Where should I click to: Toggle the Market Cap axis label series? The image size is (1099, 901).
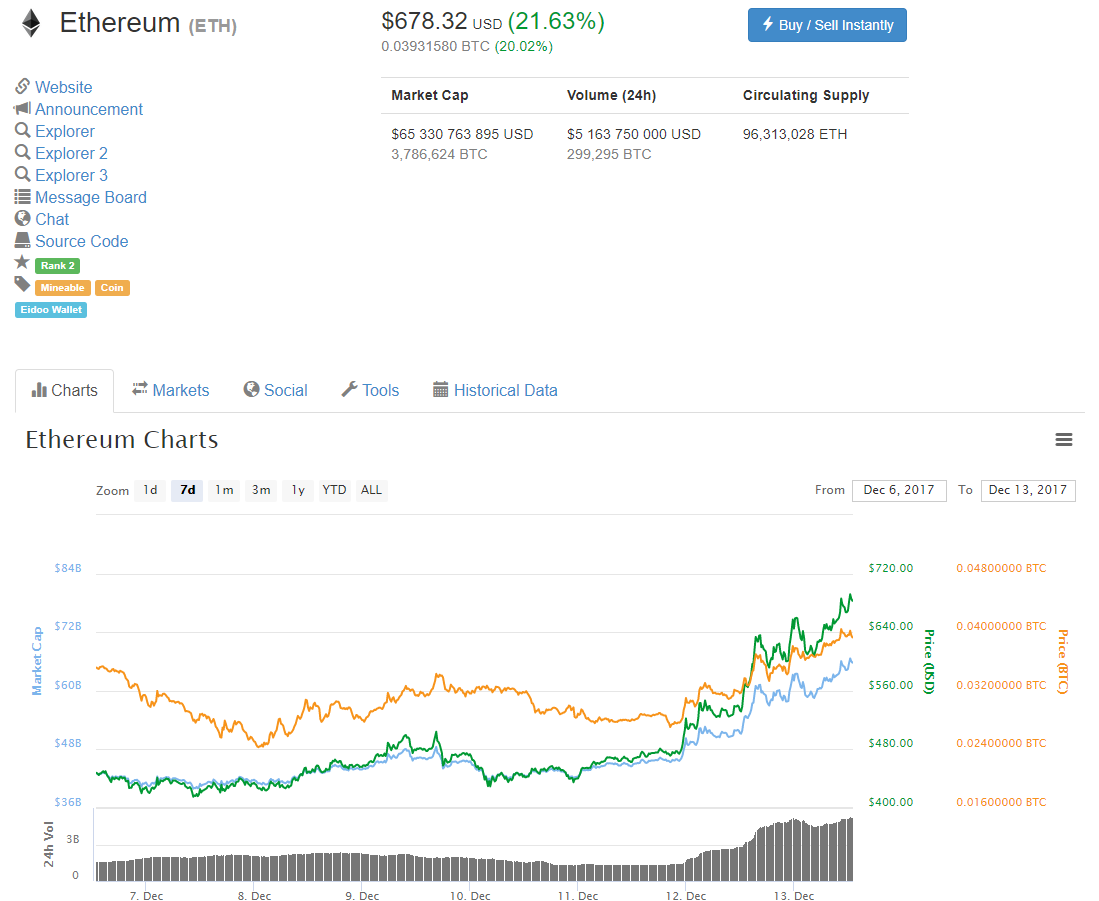coord(37,661)
